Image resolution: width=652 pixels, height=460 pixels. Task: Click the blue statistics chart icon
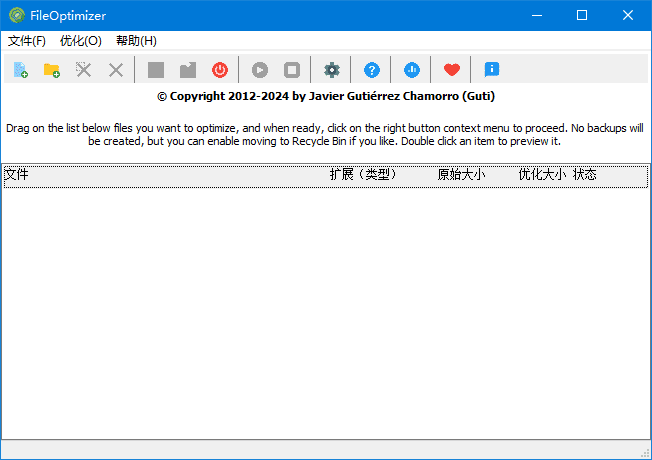tap(412, 70)
